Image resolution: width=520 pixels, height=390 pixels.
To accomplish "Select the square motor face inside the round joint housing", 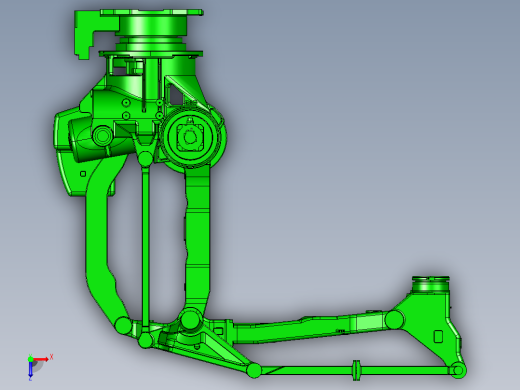I will pyautogui.click(x=190, y=137).
